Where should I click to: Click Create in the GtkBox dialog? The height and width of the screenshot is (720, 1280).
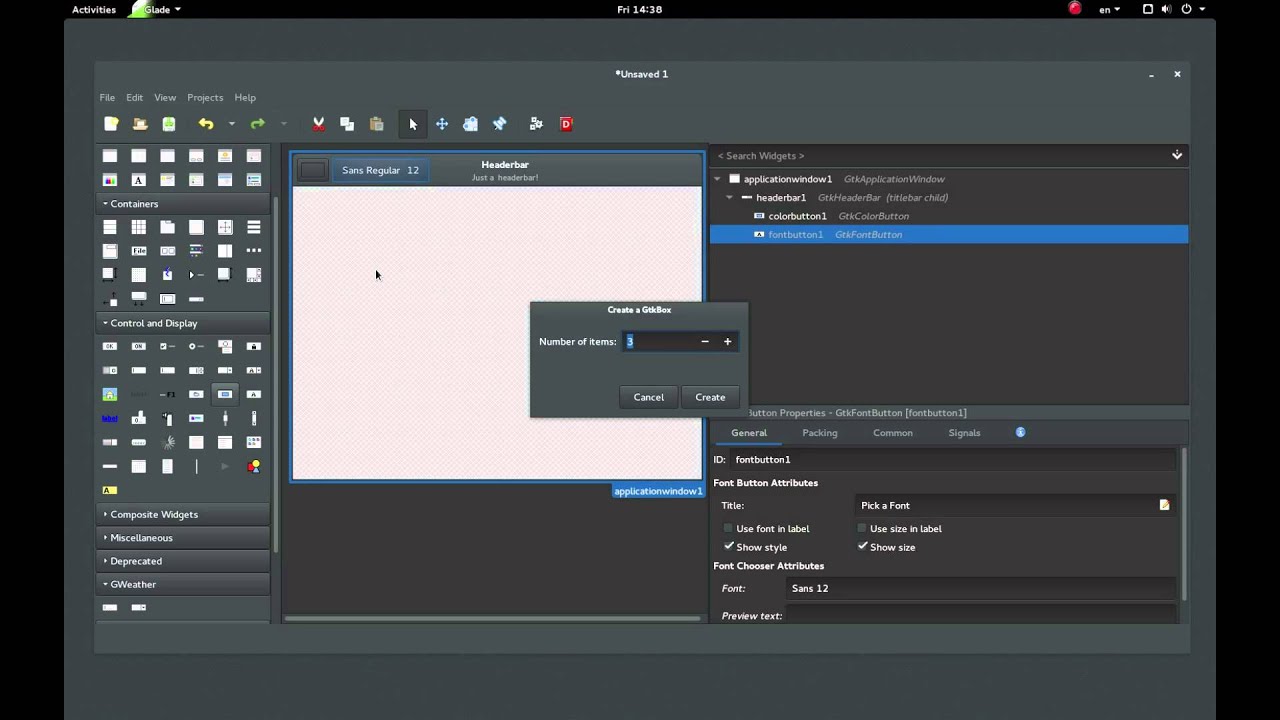pyautogui.click(x=710, y=397)
